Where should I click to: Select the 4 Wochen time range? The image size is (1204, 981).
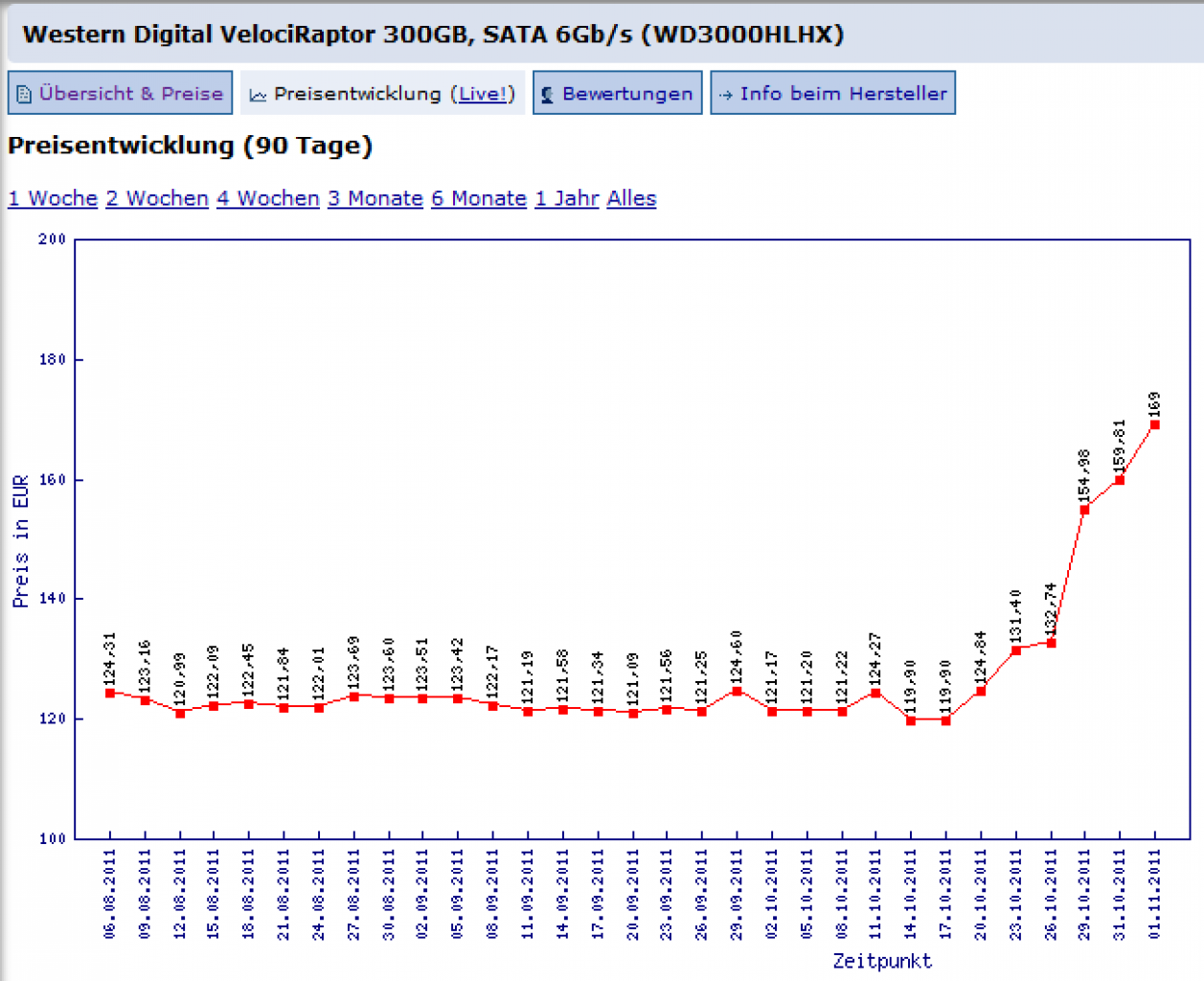(x=268, y=198)
